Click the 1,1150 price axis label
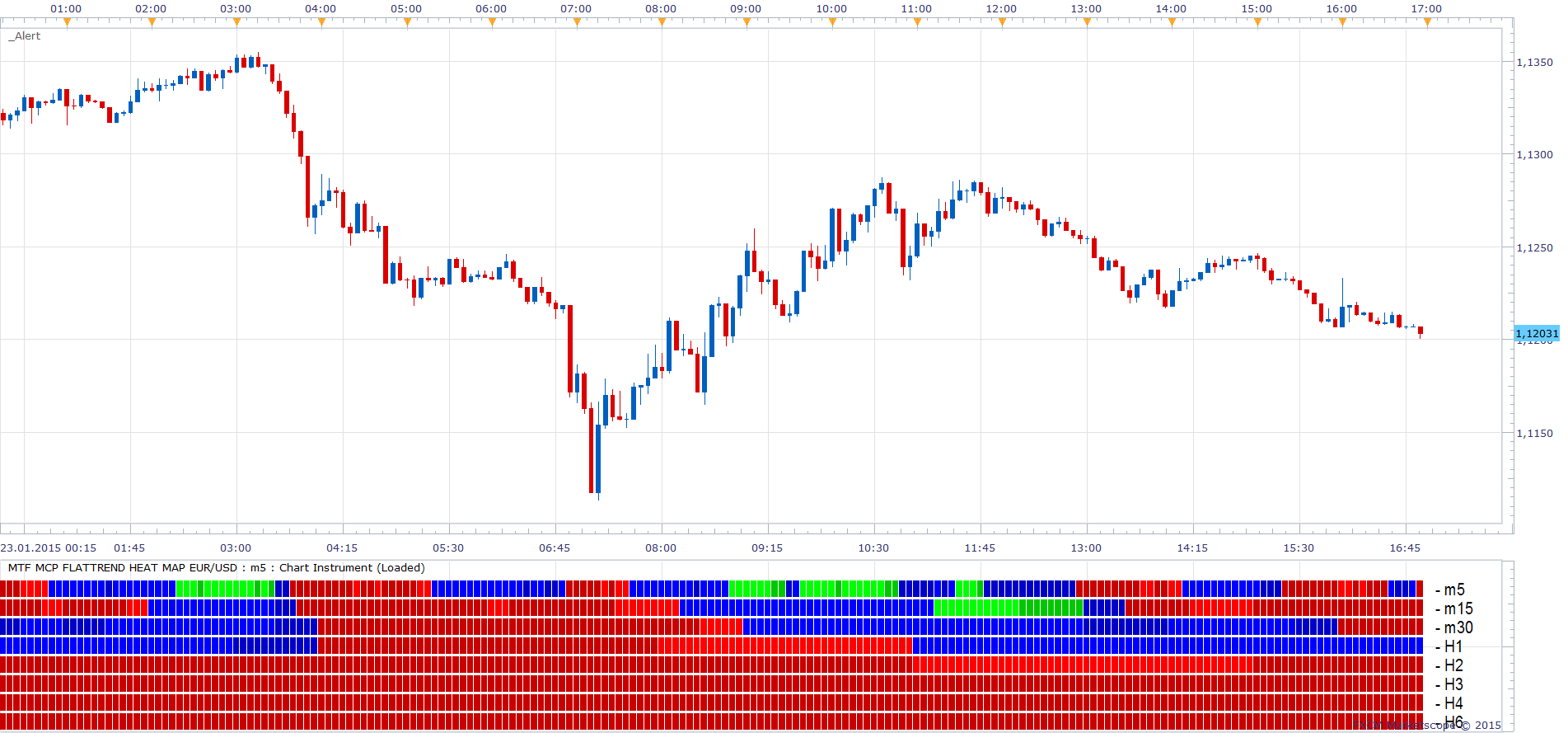The height and width of the screenshot is (733, 1568). (1535, 433)
